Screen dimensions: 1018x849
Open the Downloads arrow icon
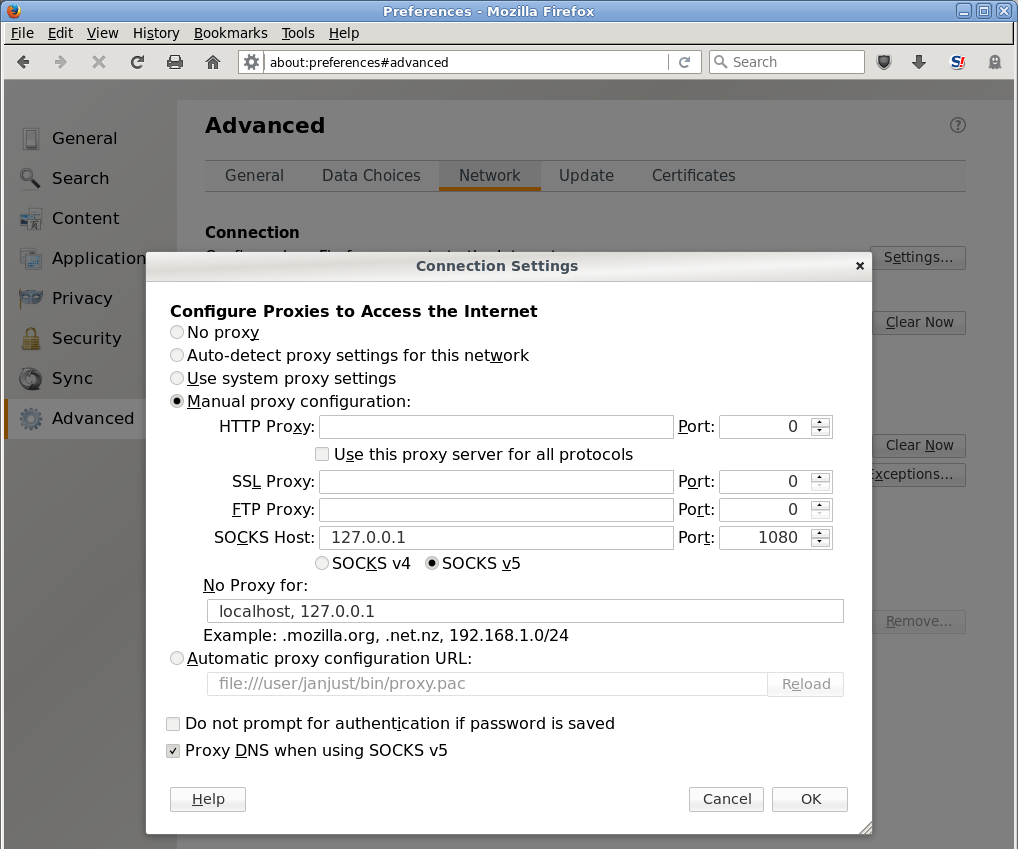(x=919, y=62)
